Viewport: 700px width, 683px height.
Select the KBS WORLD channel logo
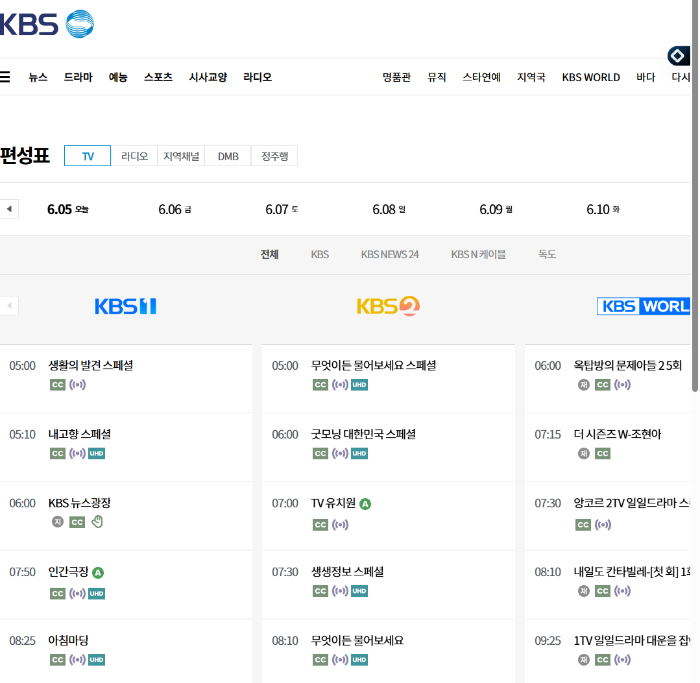pos(644,306)
